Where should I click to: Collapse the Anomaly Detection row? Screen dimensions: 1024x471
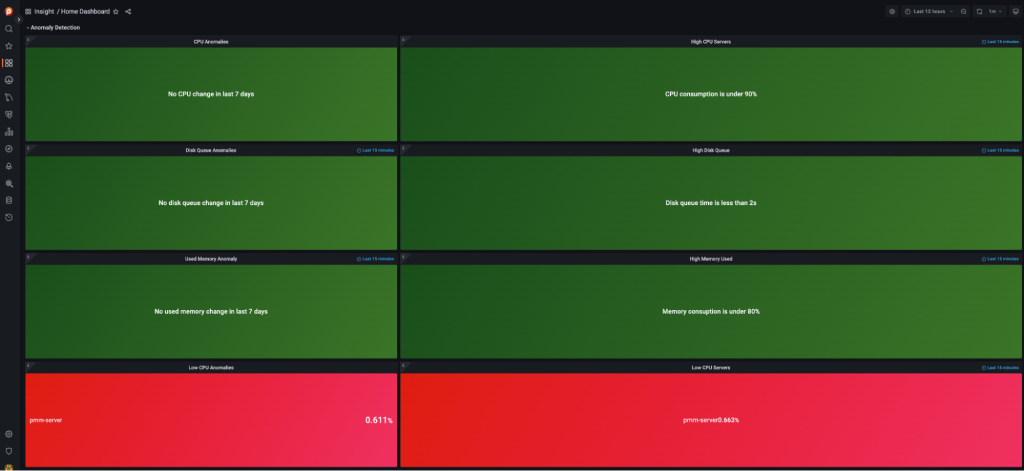pos(53,27)
